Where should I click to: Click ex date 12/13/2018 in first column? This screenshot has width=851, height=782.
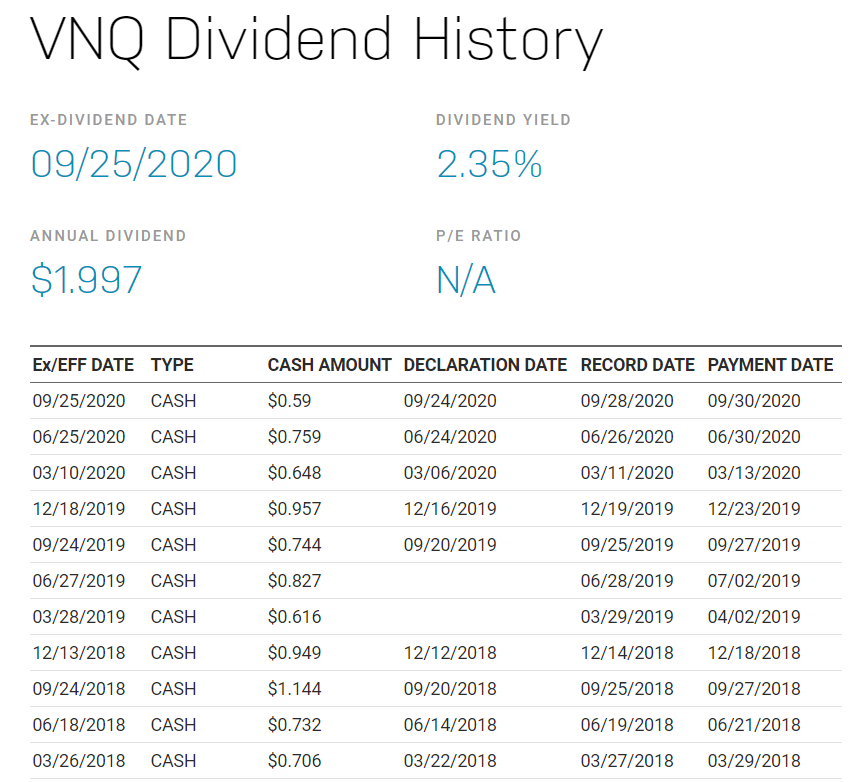coord(79,653)
